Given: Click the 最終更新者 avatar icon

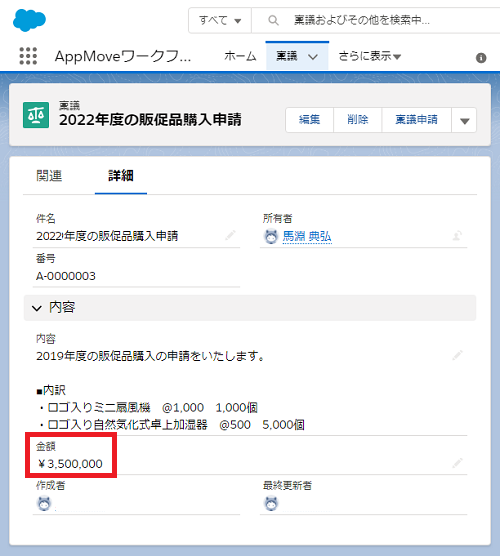Looking at the screenshot, I should pos(271,504).
